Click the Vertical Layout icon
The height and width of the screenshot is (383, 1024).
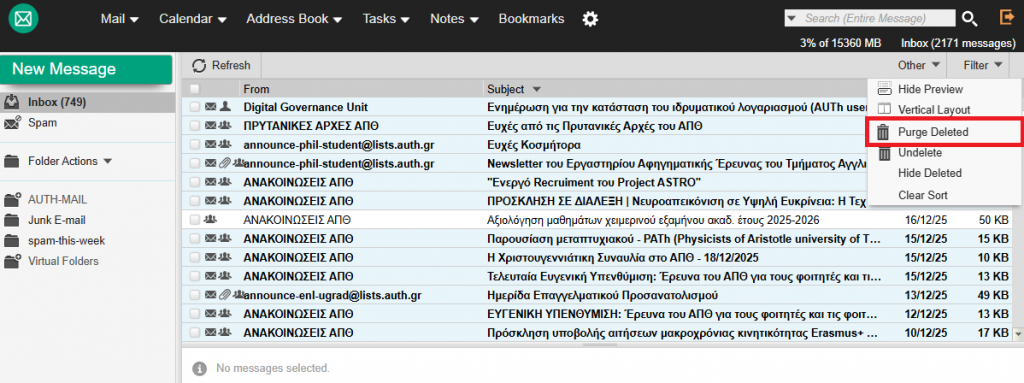tap(884, 110)
